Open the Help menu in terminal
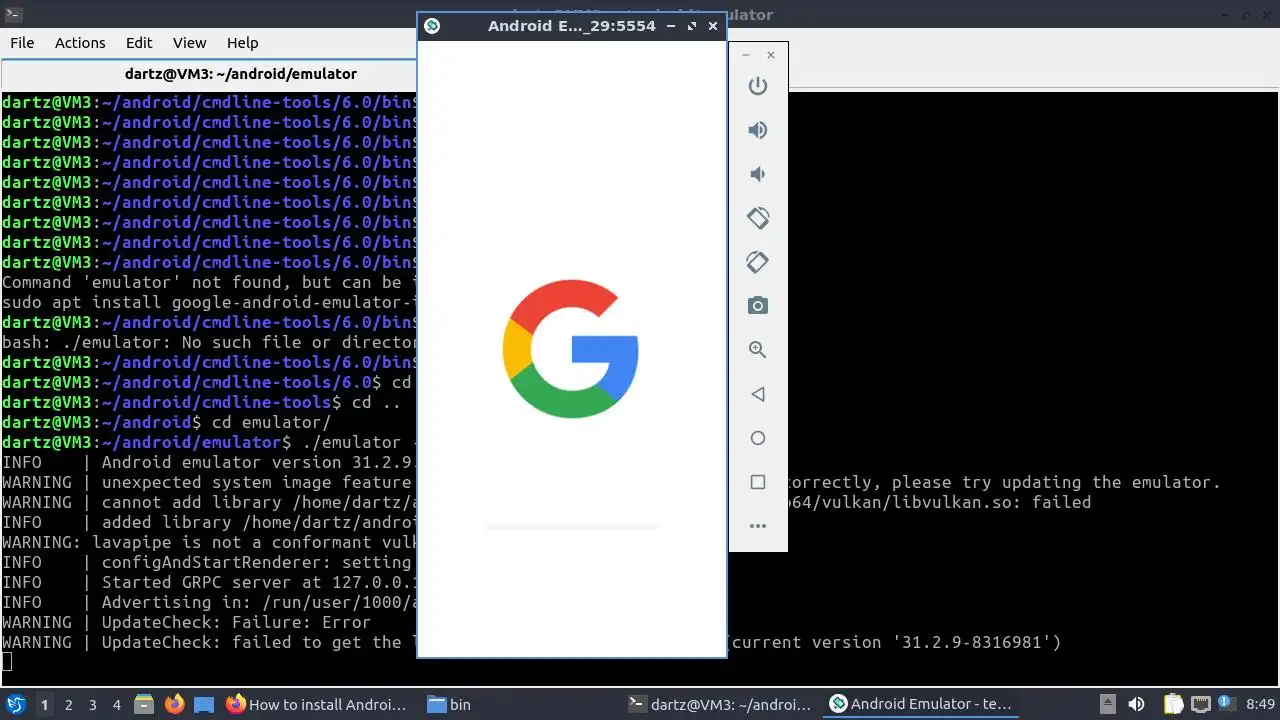 click(x=242, y=43)
